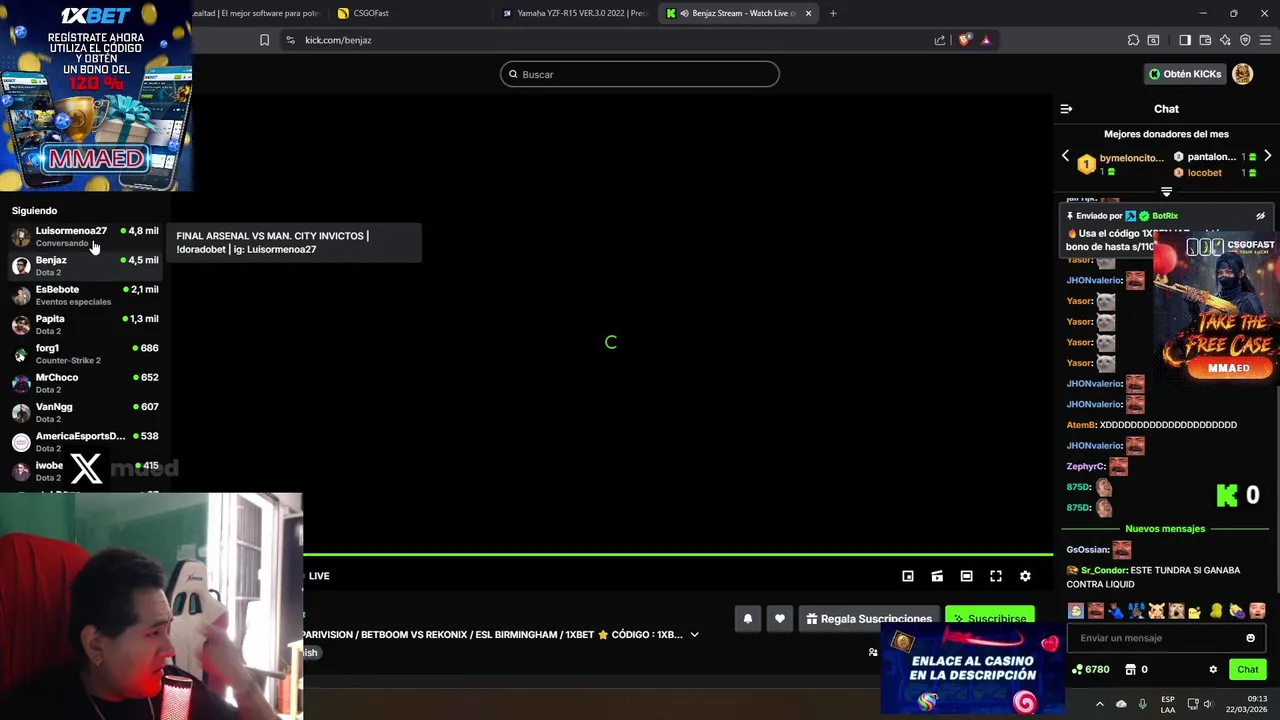Send message with green Chat button
Screen dimensions: 1280x720
(1248, 669)
